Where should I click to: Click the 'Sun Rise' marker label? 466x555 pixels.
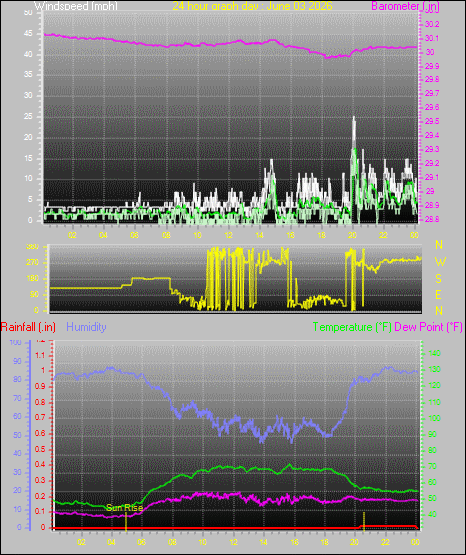[125, 508]
